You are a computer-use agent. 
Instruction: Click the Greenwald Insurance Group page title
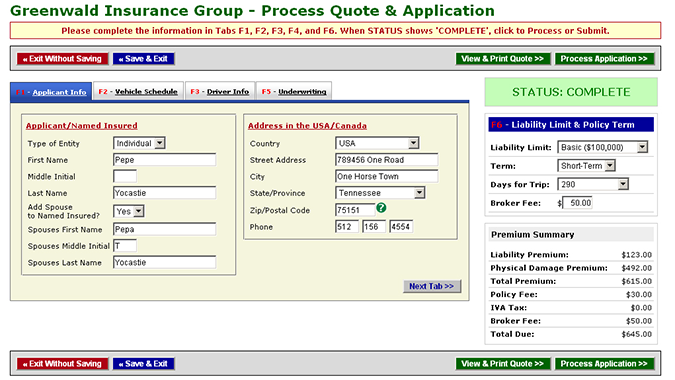pyautogui.click(x=252, y=10)
